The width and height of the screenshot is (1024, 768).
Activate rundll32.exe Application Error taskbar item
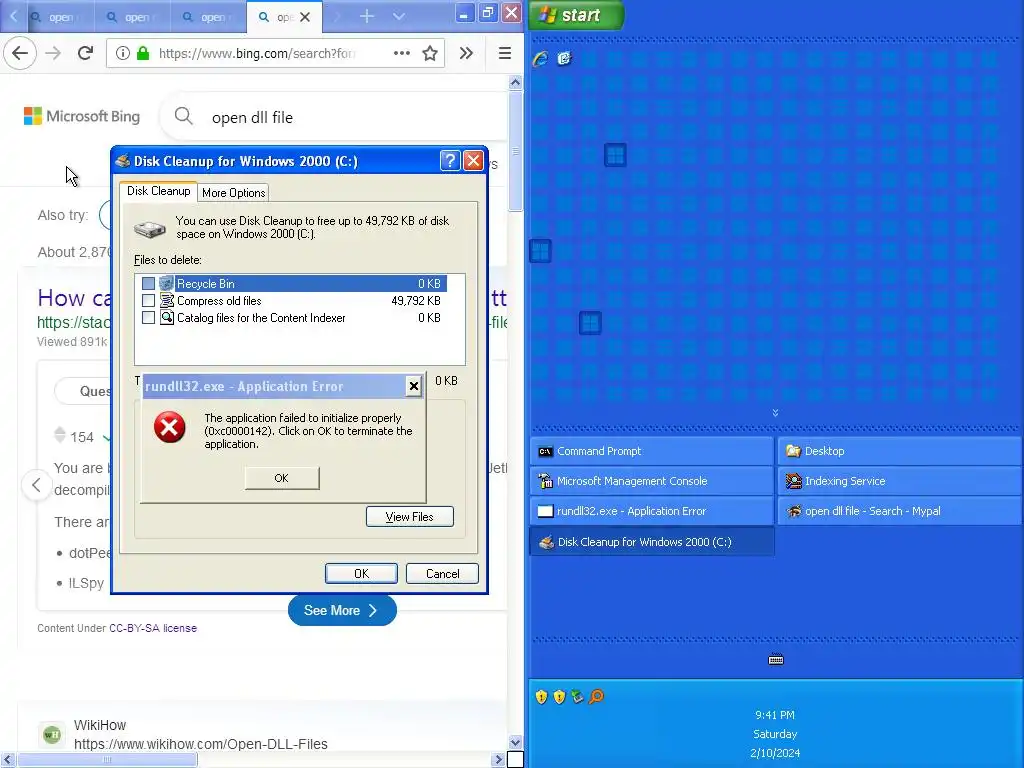(x=652, y=511)
